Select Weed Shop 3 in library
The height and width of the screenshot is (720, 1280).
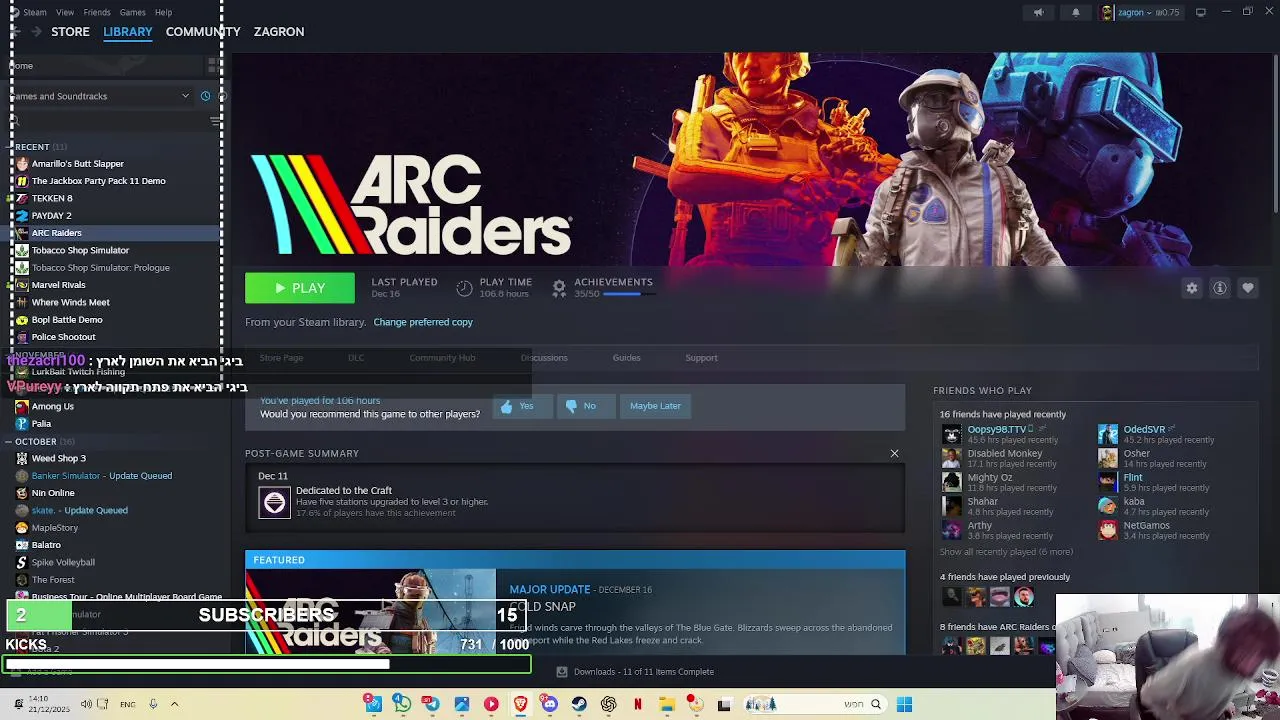click(x=58, y=458)
